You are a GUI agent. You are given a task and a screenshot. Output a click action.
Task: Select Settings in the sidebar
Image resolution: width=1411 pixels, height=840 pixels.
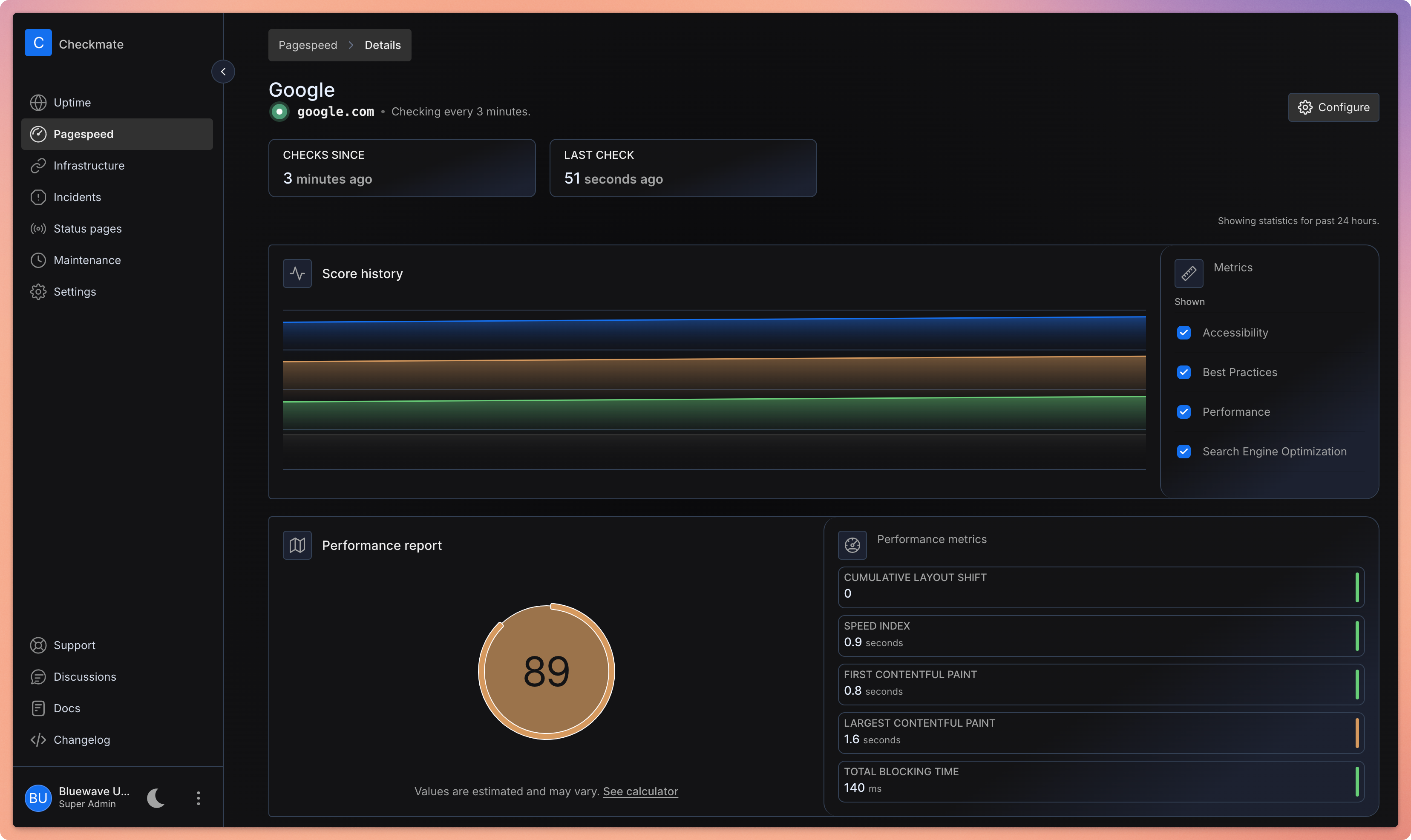click(75, 292)
